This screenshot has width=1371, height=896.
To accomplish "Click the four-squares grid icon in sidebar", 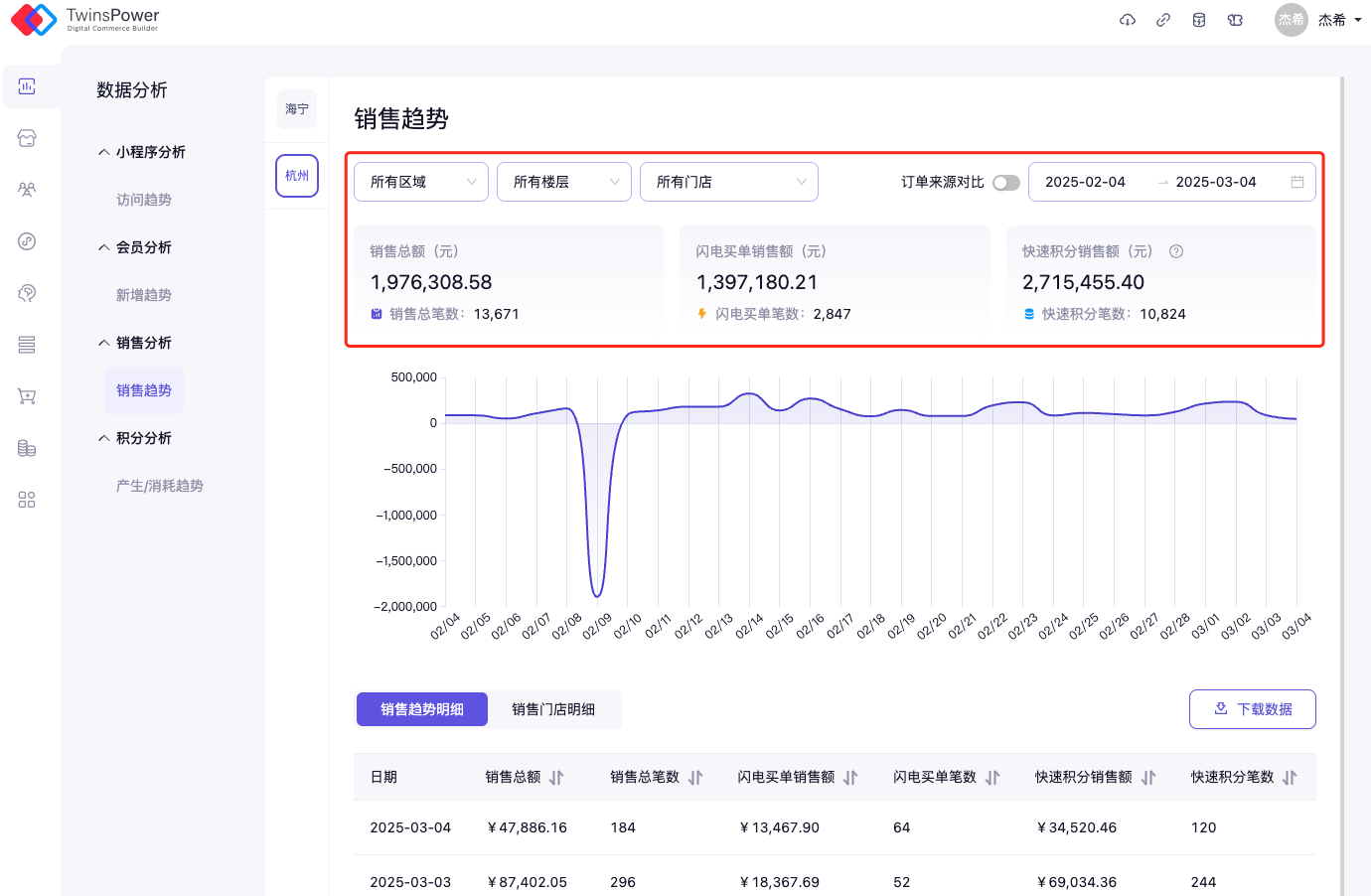I will point(27,500).
